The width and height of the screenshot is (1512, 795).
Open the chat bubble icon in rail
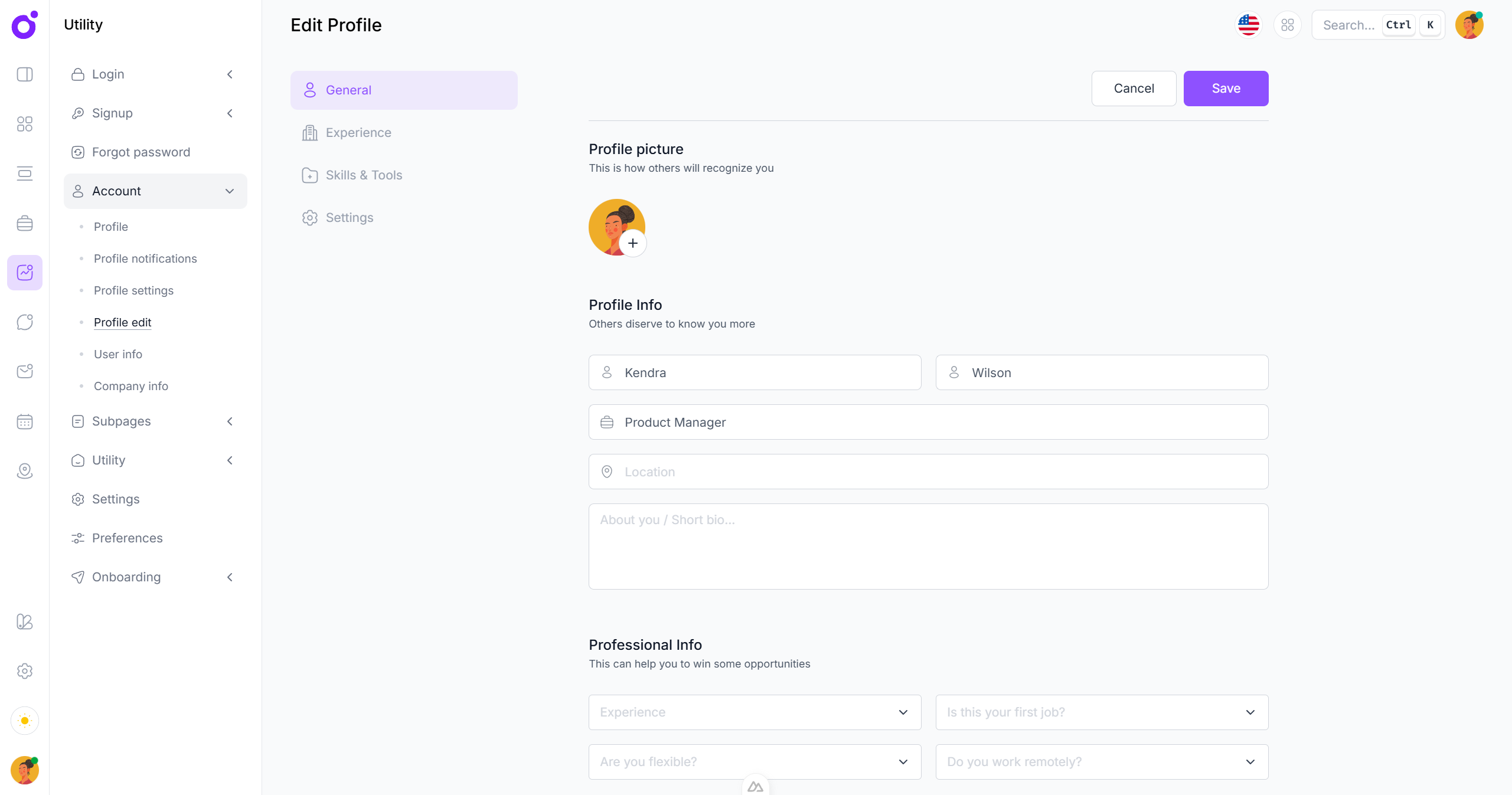coord(25,322)
